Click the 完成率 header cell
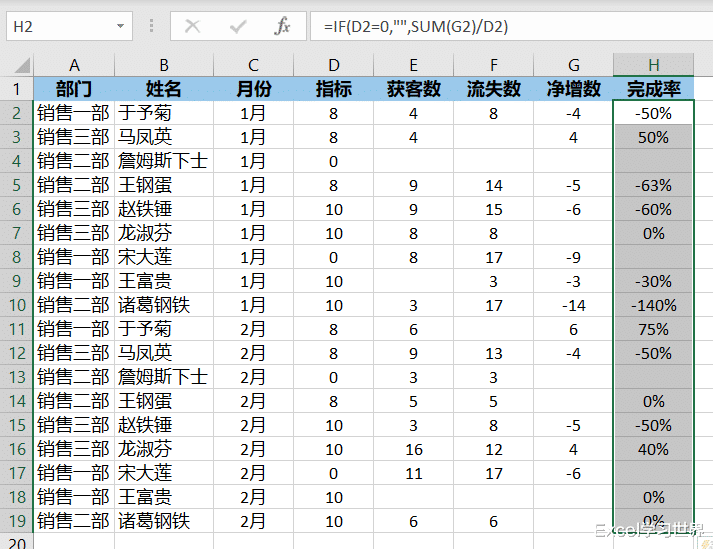This screenshot has width=713, height=549. click(x=653, y=89)
